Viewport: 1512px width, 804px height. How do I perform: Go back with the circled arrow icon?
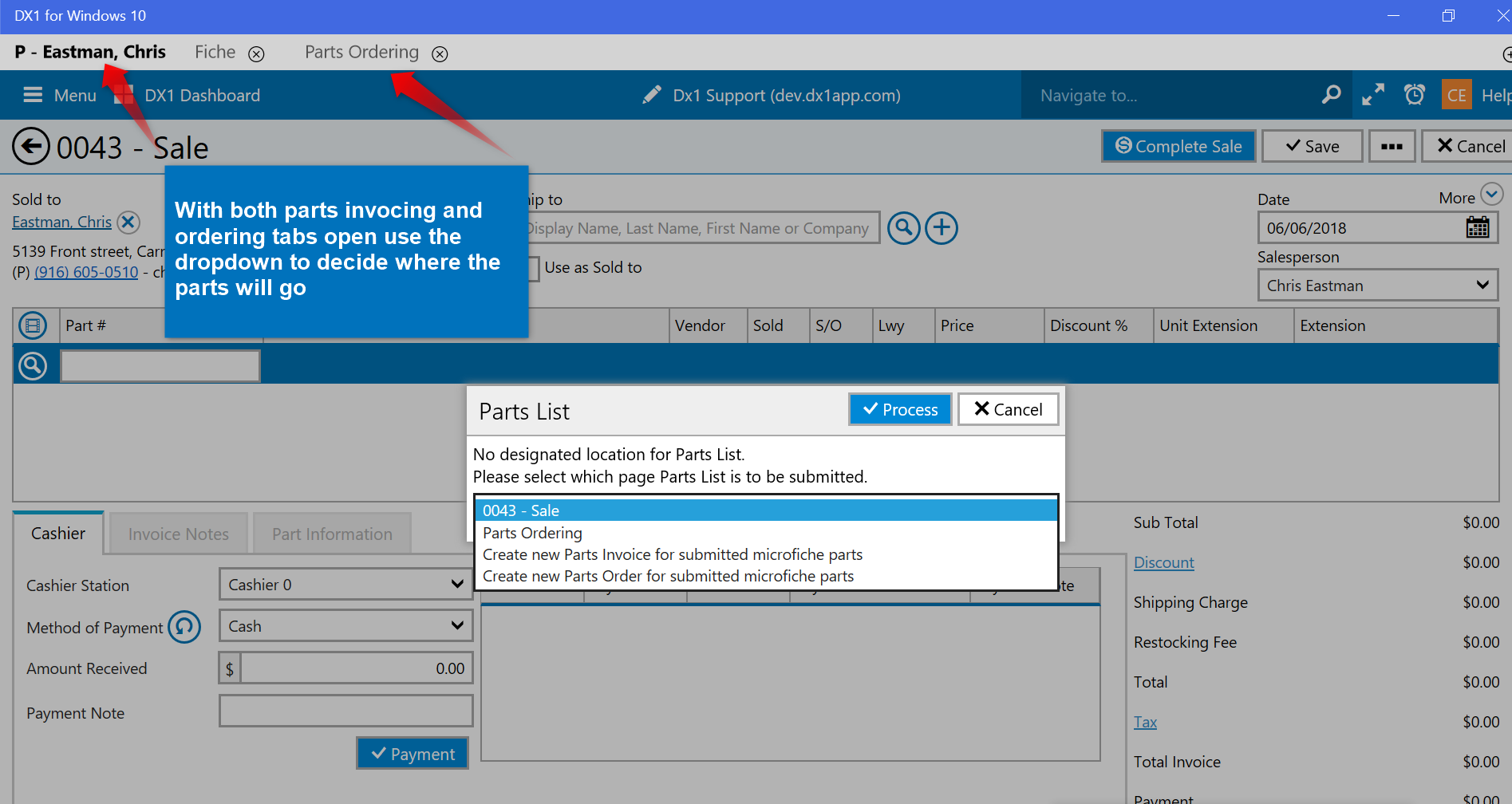31,147
